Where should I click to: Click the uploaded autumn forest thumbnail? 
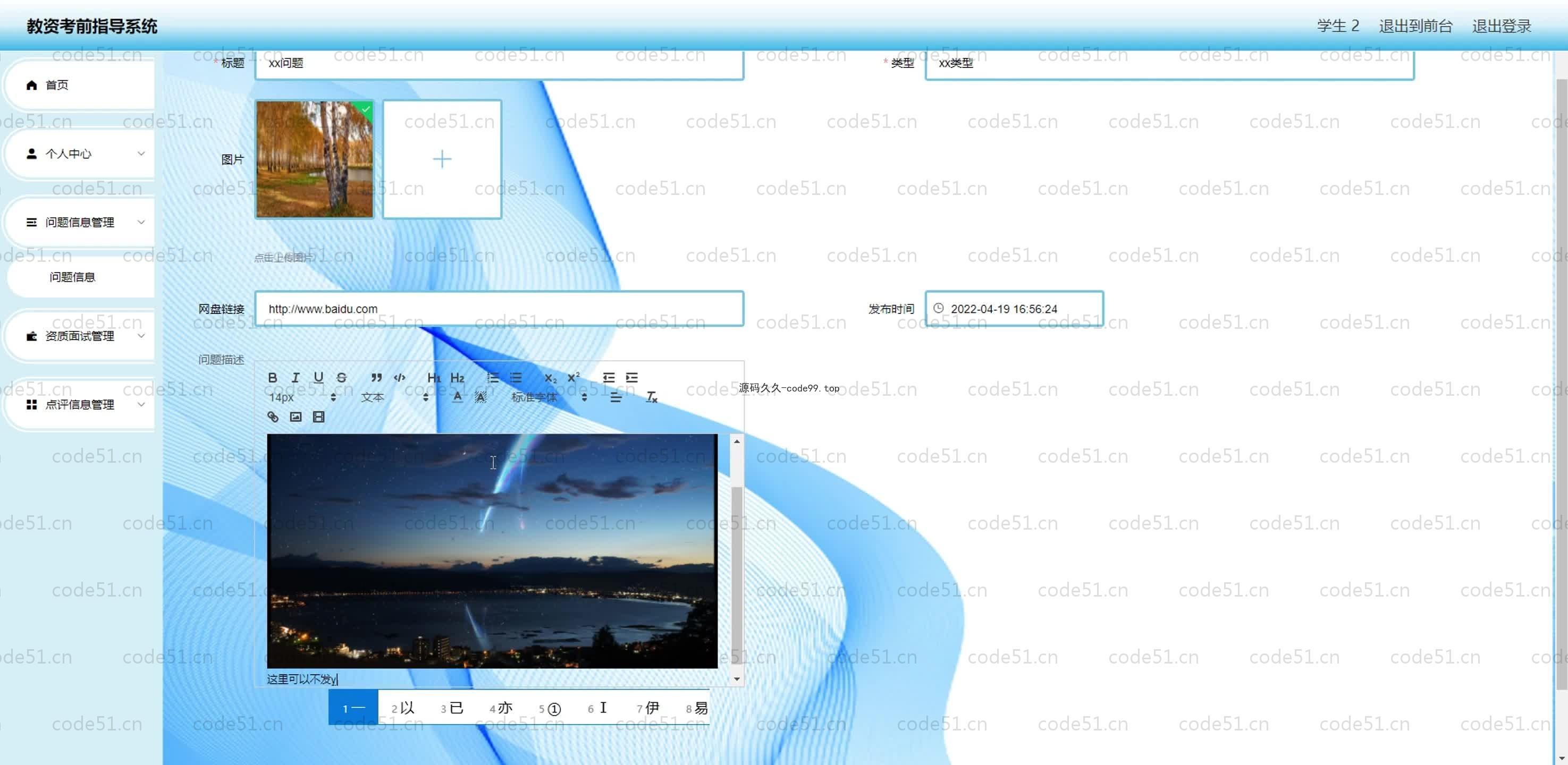click(315, 159)
